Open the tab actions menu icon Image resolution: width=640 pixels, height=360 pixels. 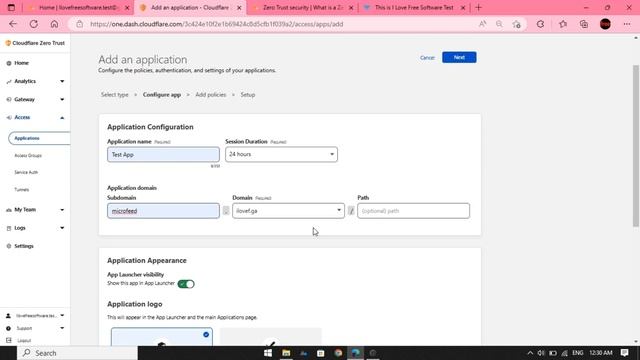[11, 7]
